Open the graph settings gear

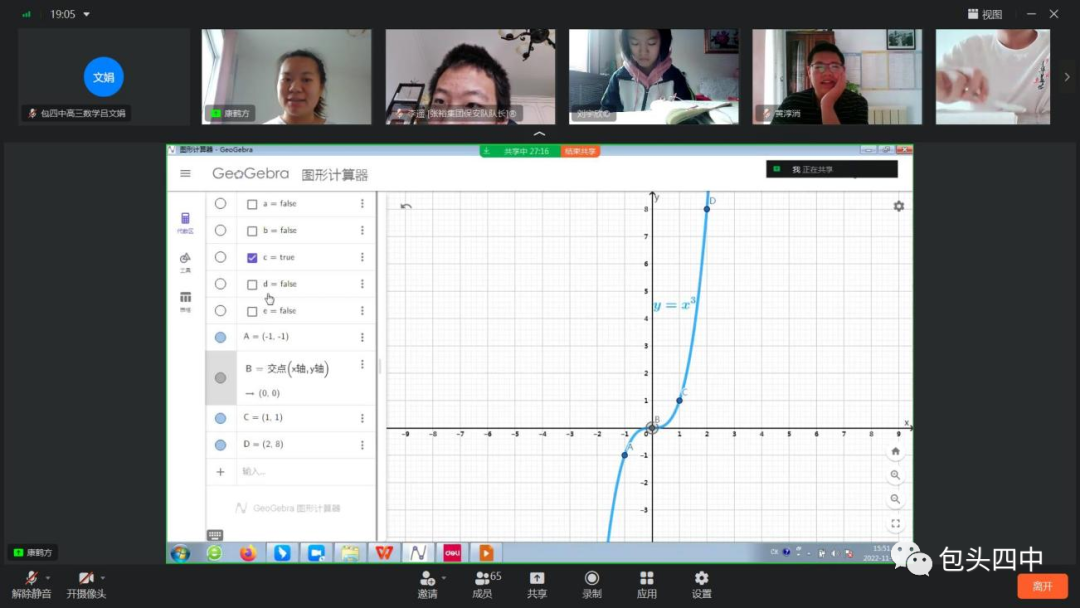pos(898,206)
